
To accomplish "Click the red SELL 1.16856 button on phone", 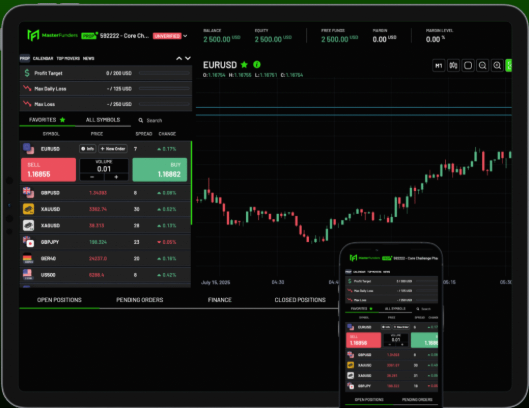I will pos(363,340).
